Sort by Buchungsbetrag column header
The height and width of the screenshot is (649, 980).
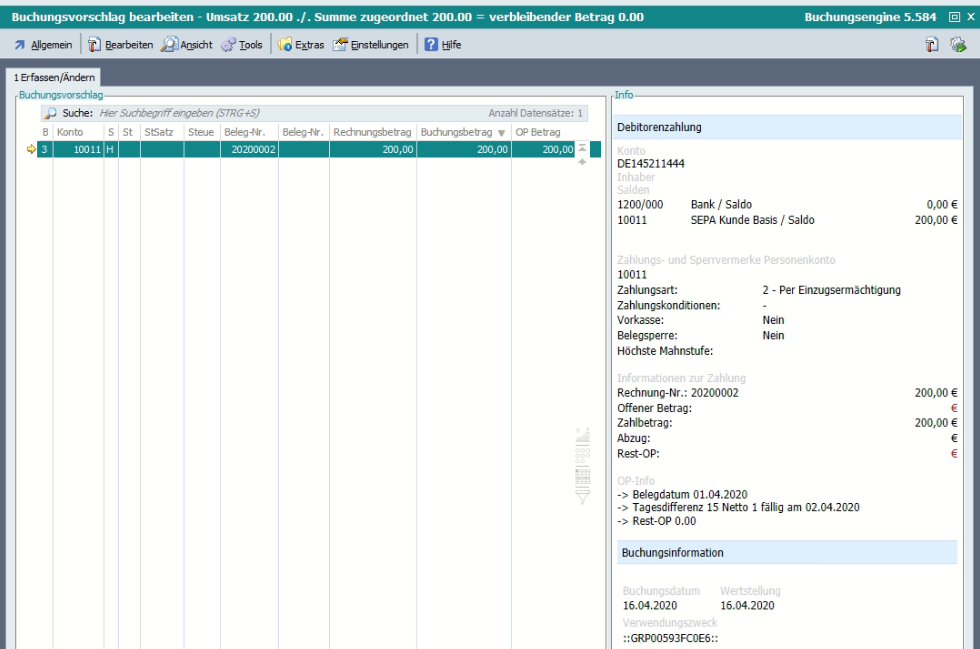[456, 132]
